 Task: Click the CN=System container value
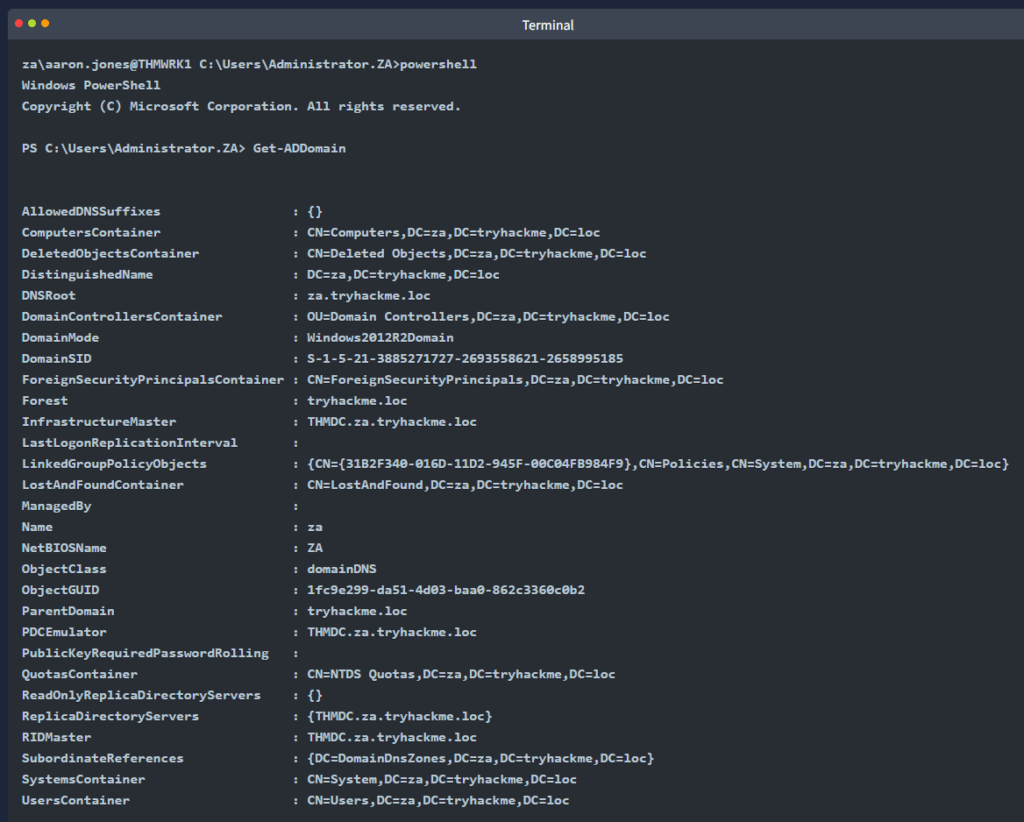[x=441, y=779]
